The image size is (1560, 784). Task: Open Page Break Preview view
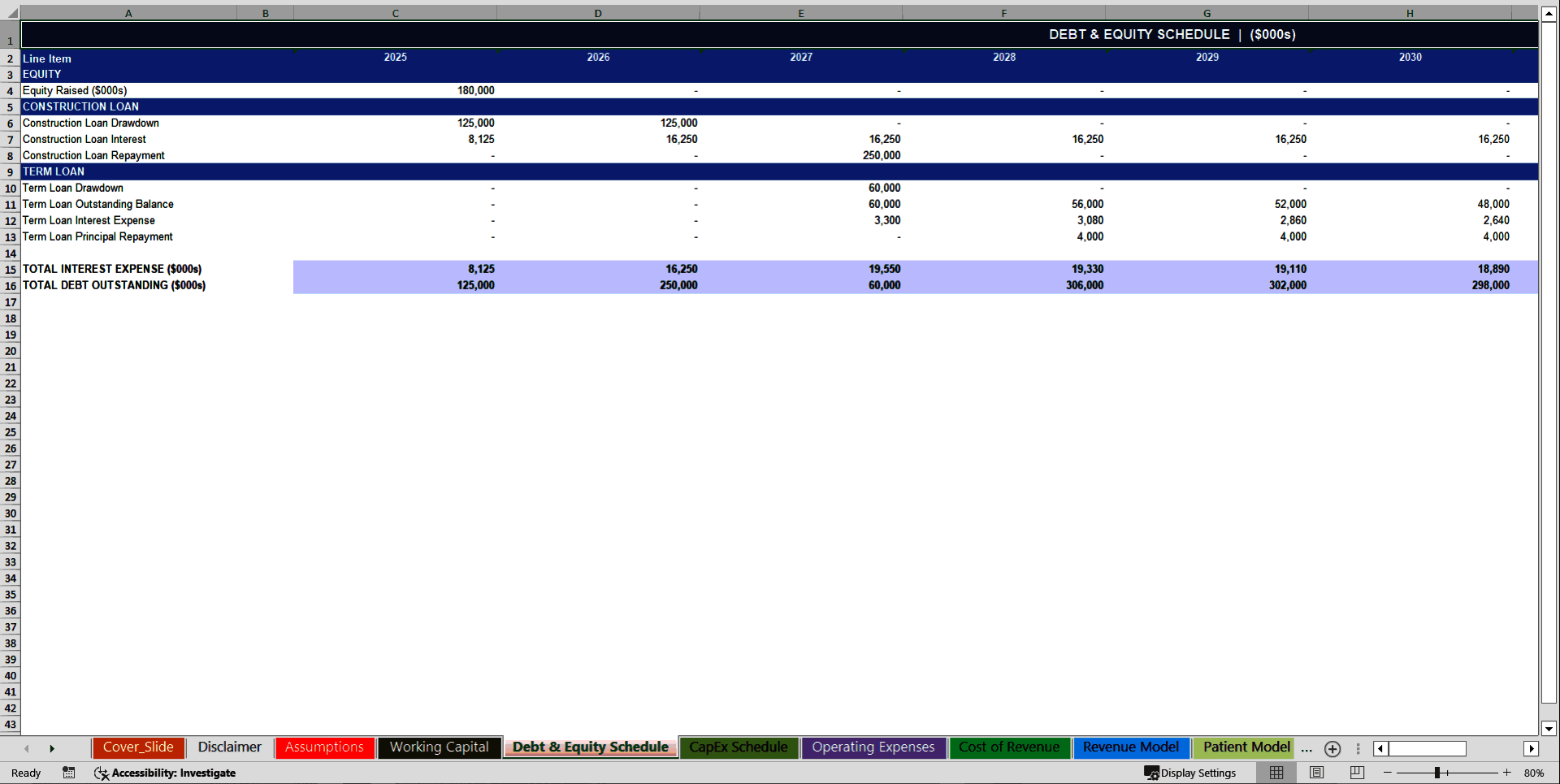point(1355,773)
